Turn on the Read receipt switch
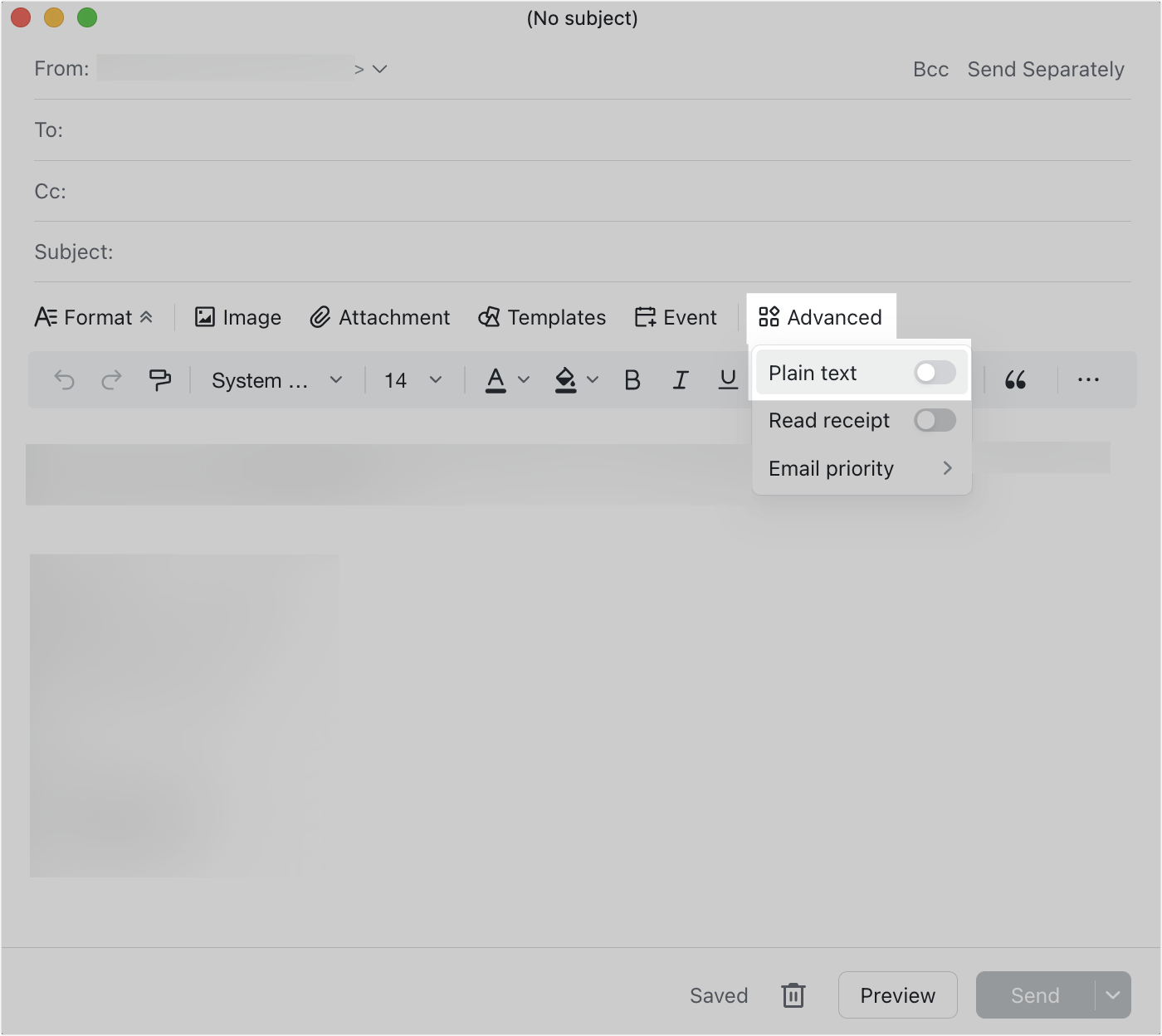The width and height of the screenshot is (1162, 1036). click(x=935, y=420)
